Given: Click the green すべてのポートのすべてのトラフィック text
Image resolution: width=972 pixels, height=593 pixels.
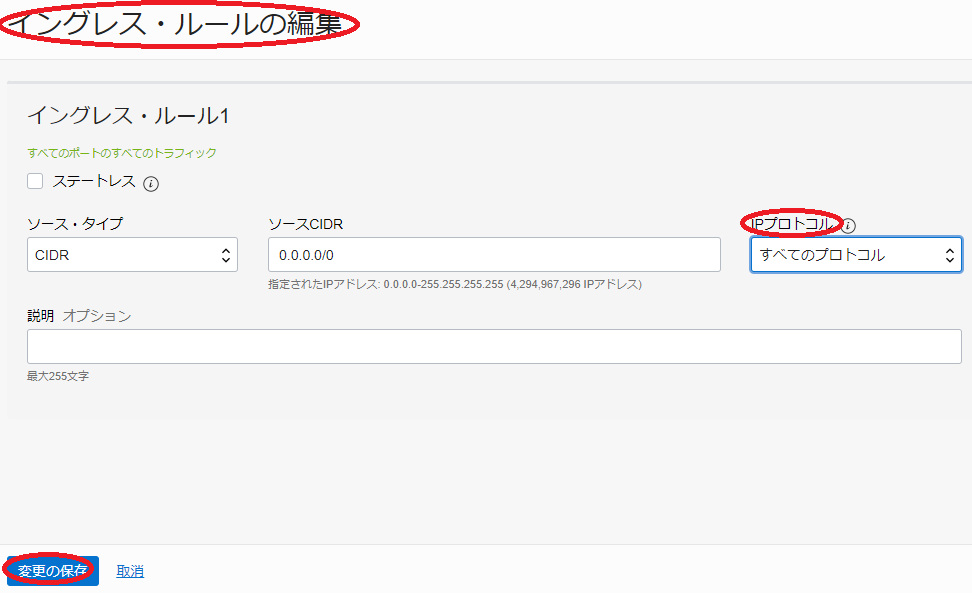Looking at the screenshot, I should [x=122, y=153].
